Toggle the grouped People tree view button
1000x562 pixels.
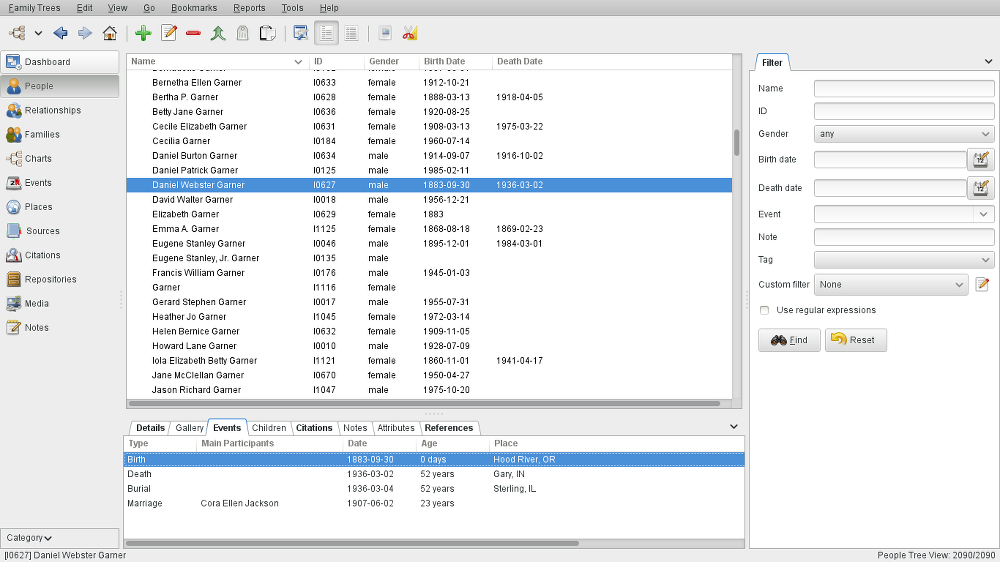(x=326, y=33)
